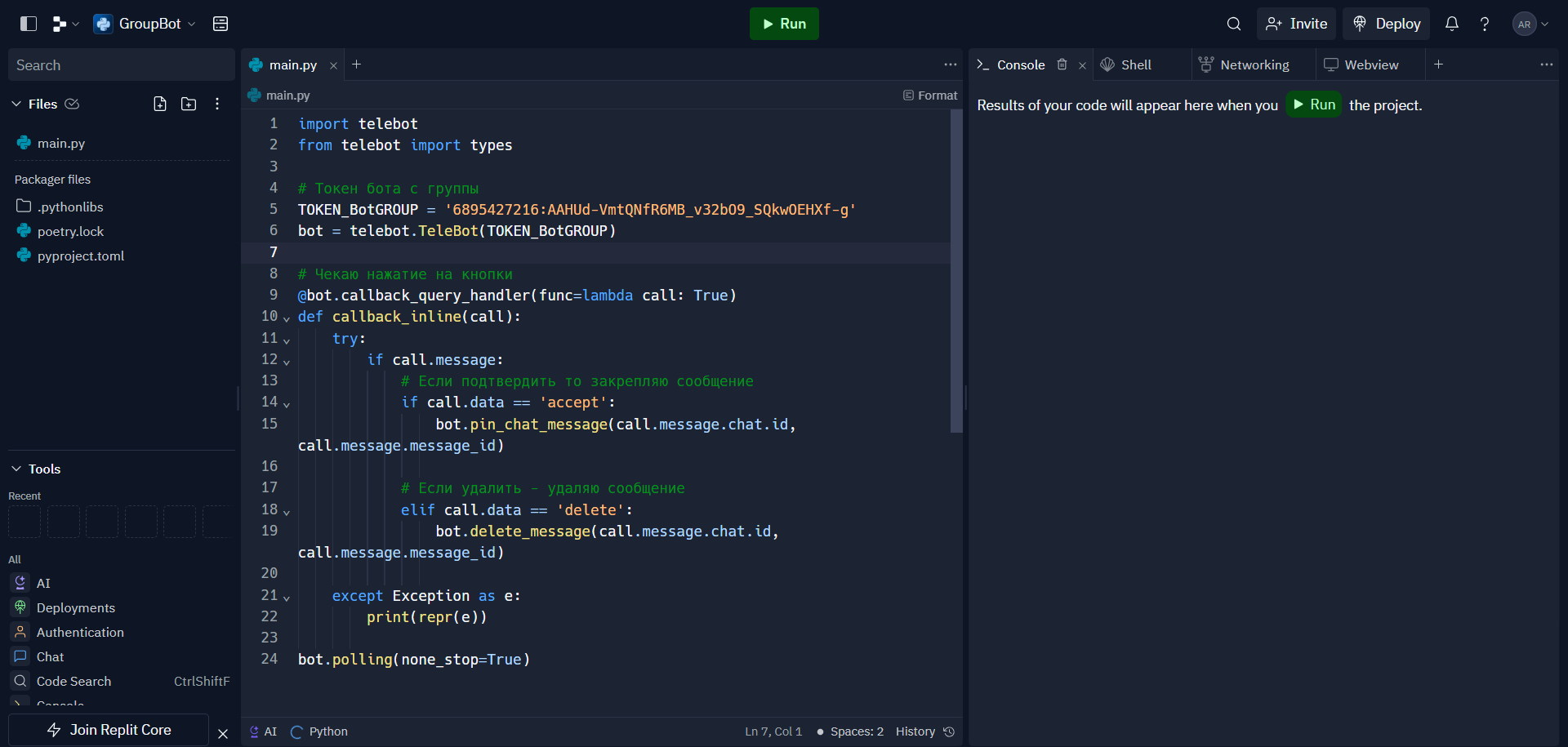Open the .pythonlibs folder

[x=122, y=207]
